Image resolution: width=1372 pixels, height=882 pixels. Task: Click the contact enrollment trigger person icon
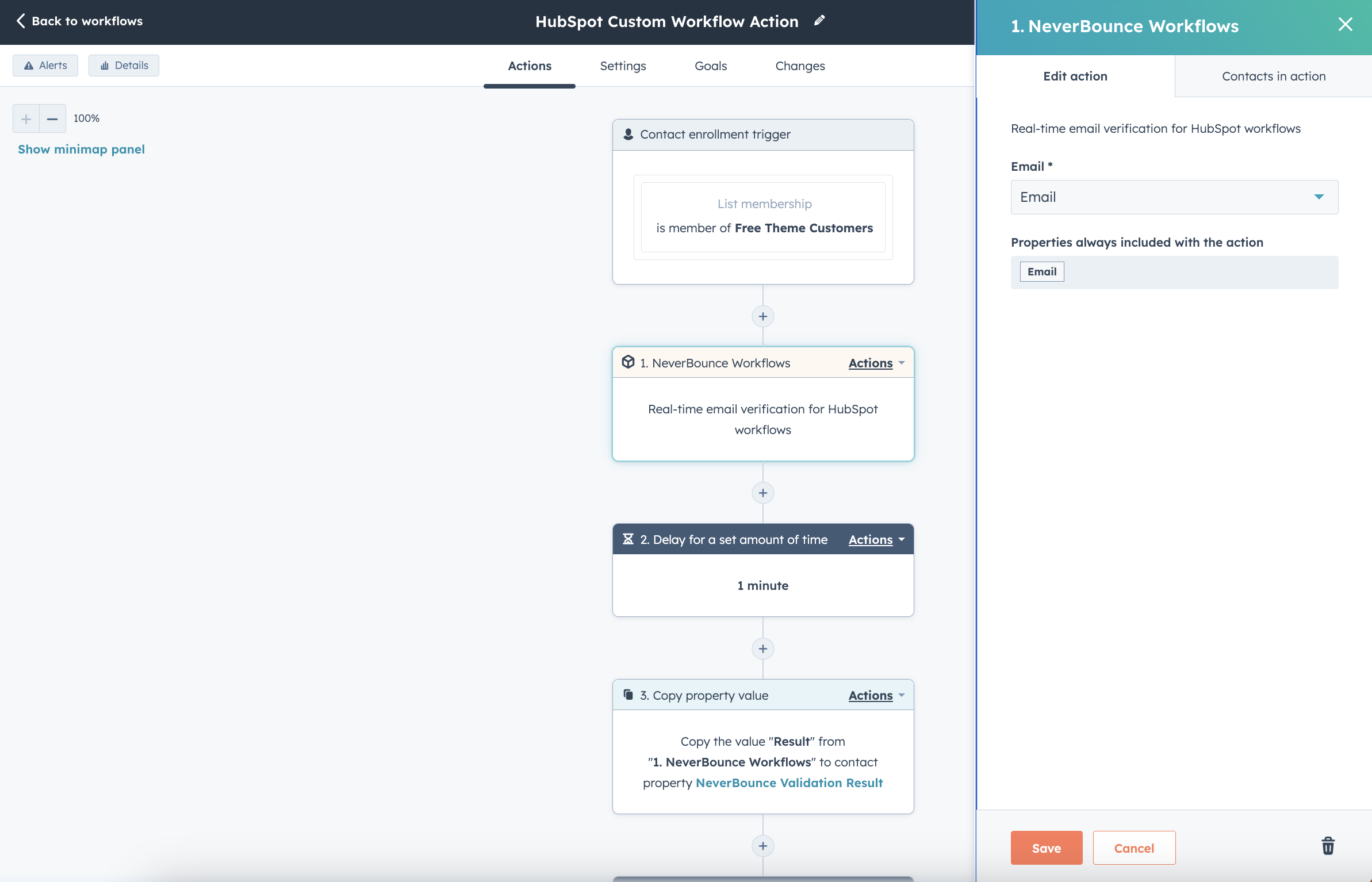[628, 134]
